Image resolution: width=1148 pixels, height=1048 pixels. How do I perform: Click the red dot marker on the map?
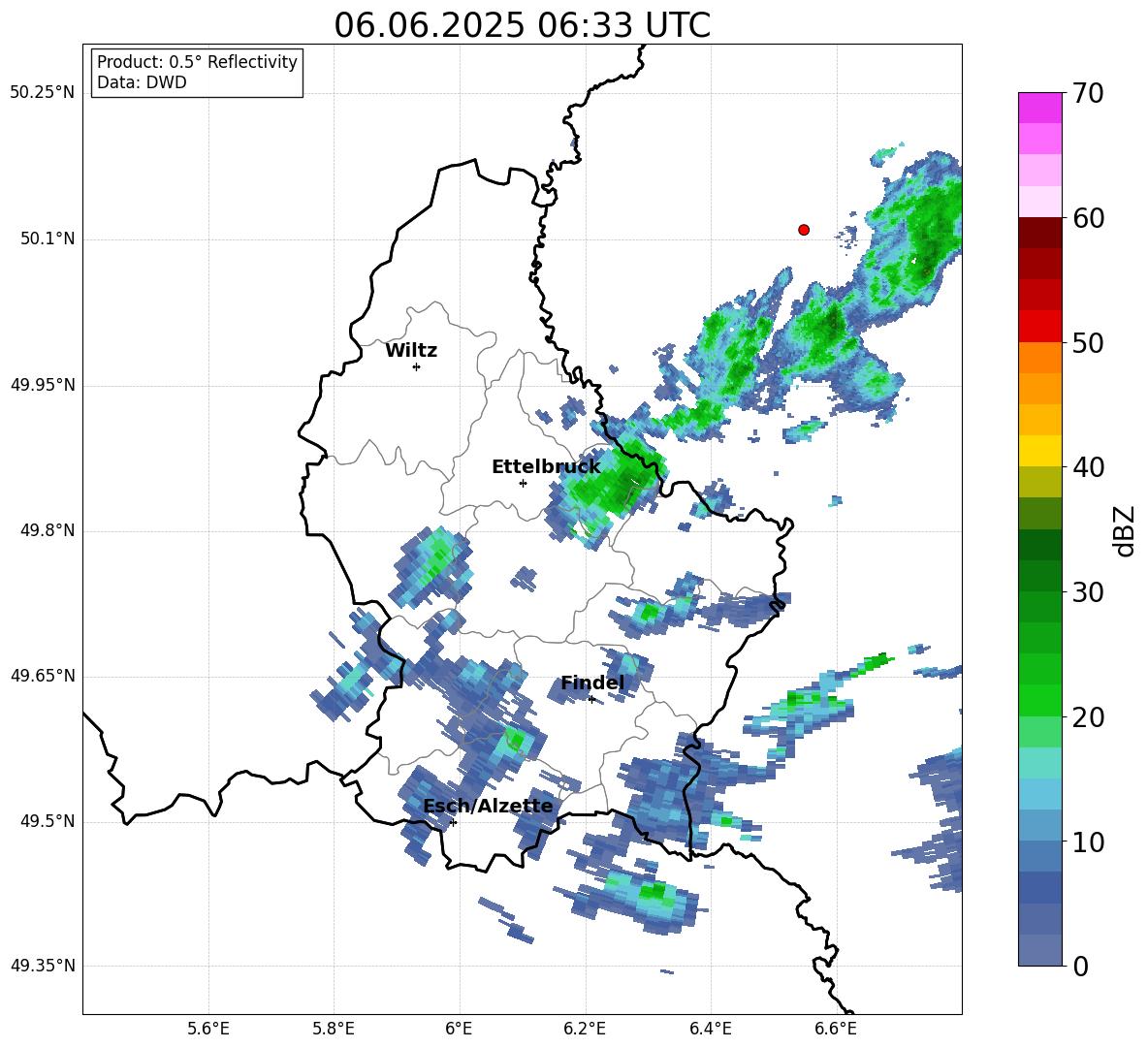click(x=804, y=230)
